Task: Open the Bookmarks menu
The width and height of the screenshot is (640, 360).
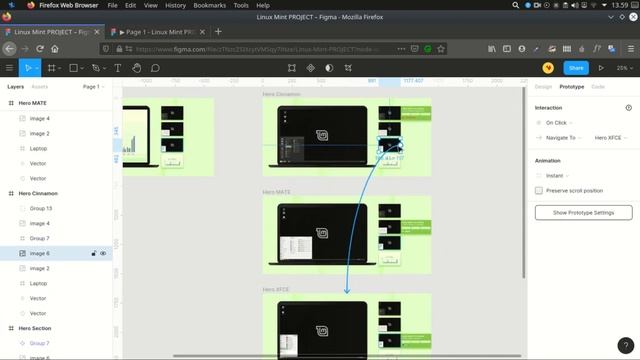Action: 210,5
